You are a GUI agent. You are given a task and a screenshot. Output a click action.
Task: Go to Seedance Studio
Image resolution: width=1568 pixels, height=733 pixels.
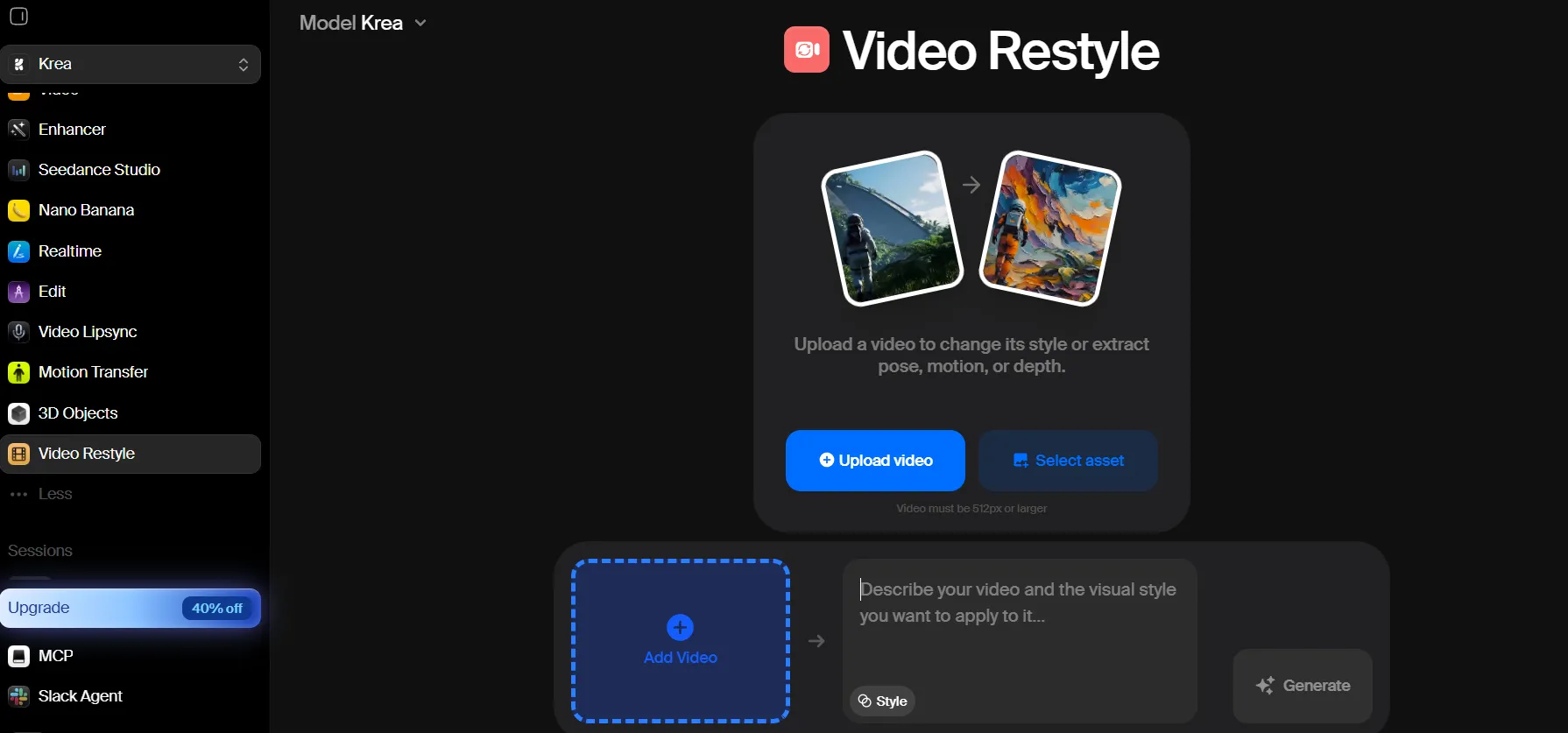tap(131, 170)
